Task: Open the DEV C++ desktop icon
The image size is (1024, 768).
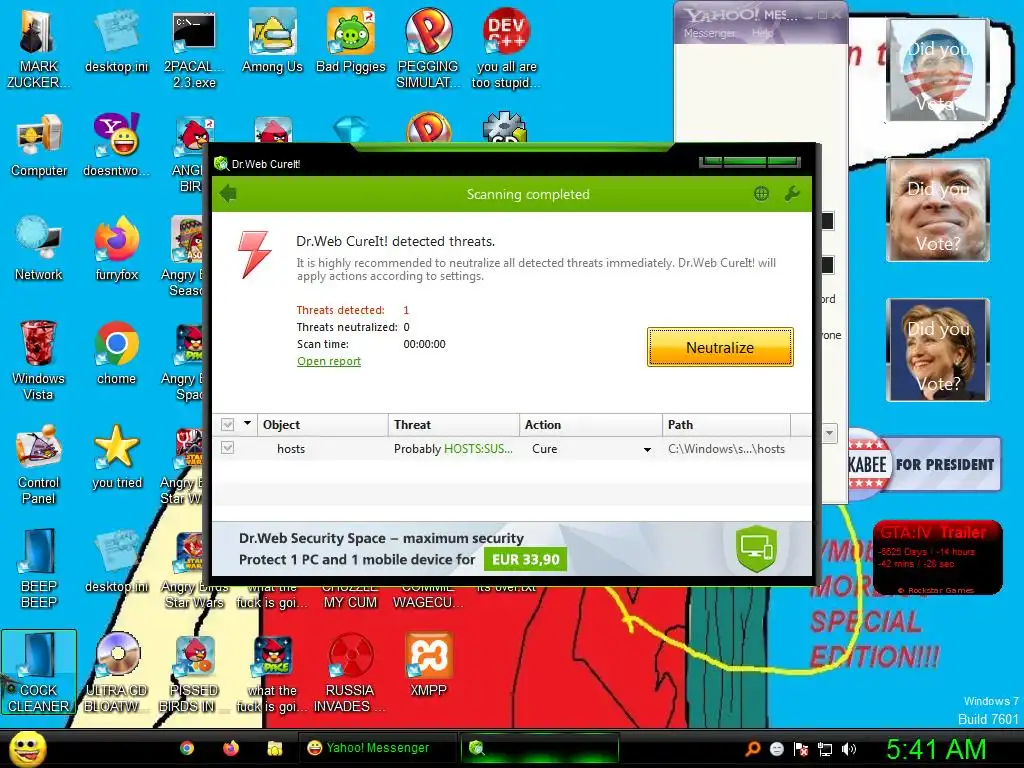Action: point(506,49)
